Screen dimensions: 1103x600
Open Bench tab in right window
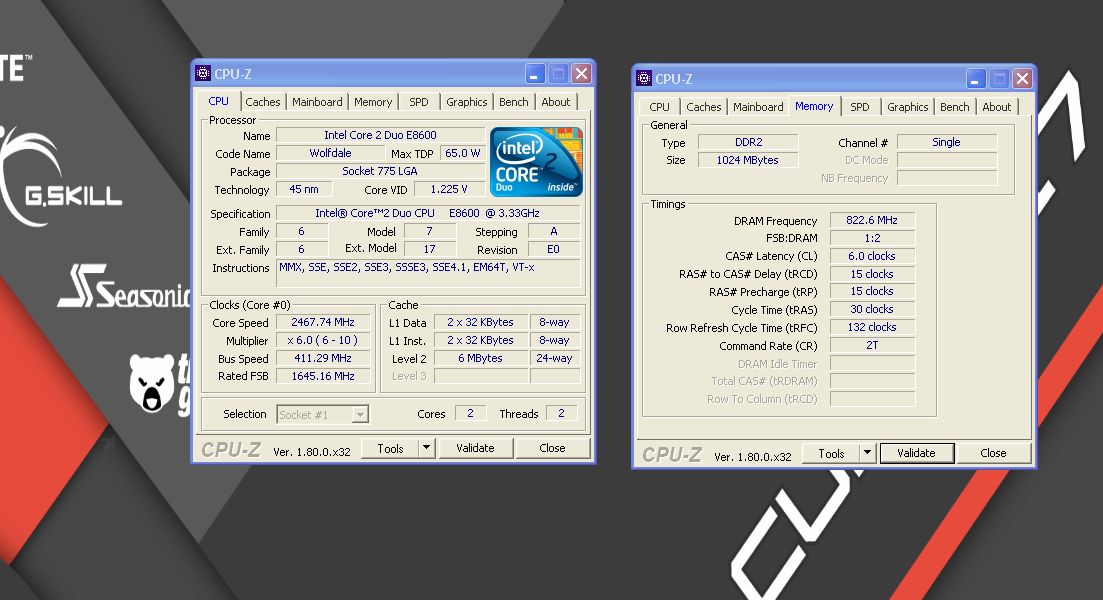point(955,107)
